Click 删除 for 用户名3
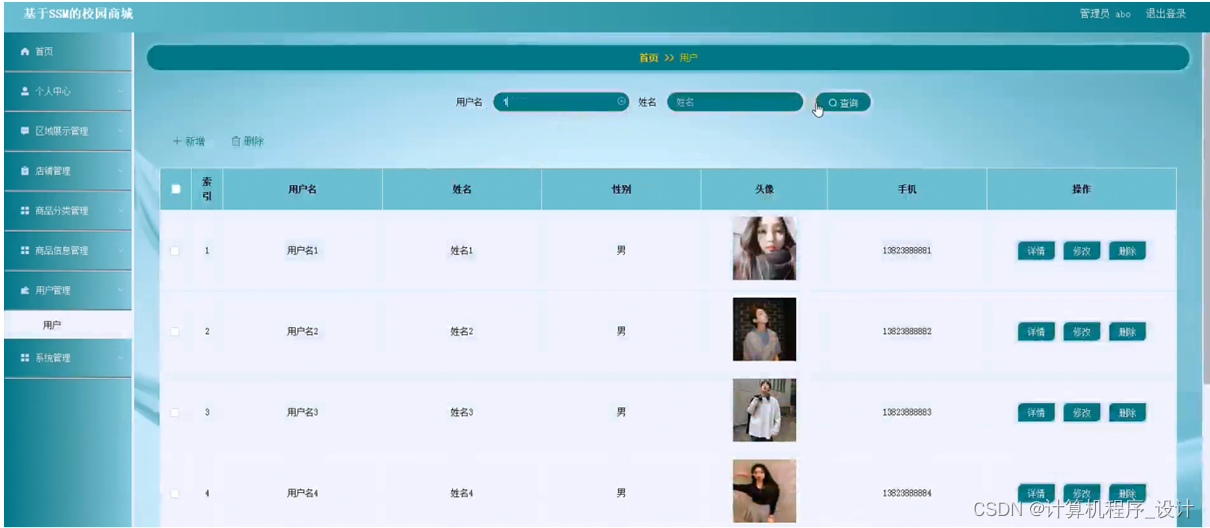 (1127, 413)
